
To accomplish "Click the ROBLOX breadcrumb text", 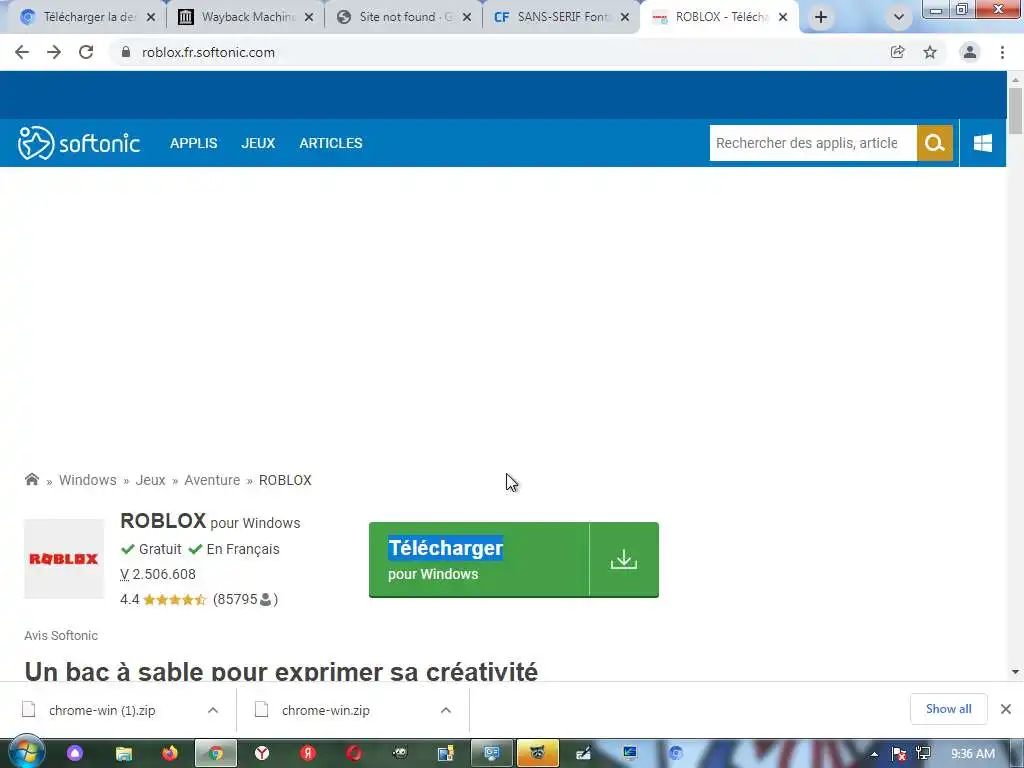I will point(285,480).
